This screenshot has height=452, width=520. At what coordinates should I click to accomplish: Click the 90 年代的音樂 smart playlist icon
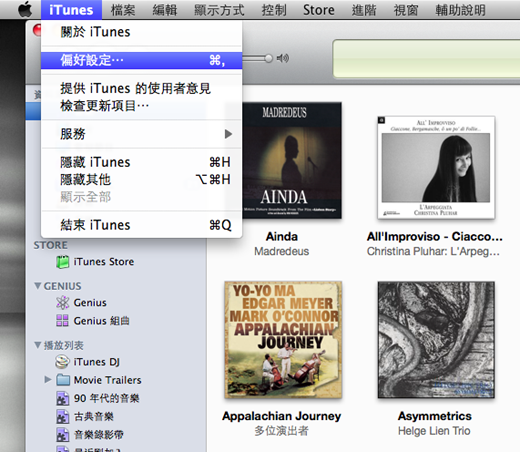tap(63, 398)
